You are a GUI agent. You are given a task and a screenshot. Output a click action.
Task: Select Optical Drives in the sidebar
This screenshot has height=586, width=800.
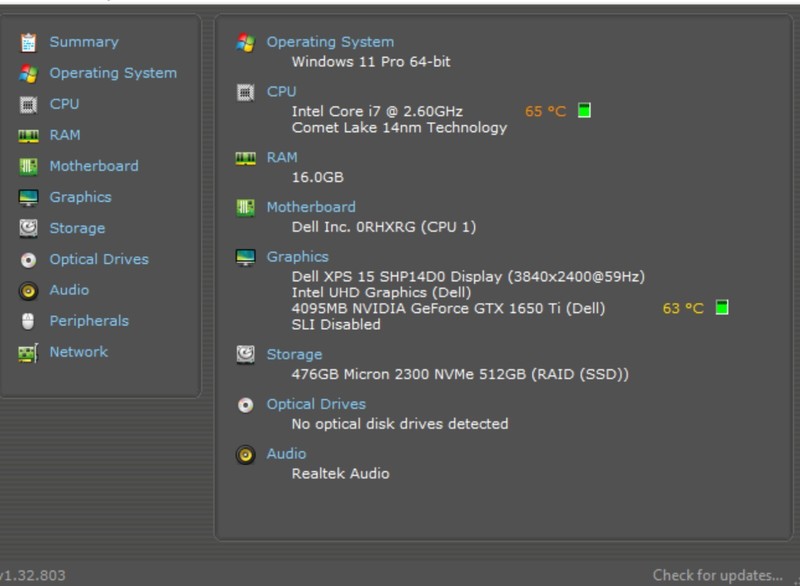click(99, 259)
